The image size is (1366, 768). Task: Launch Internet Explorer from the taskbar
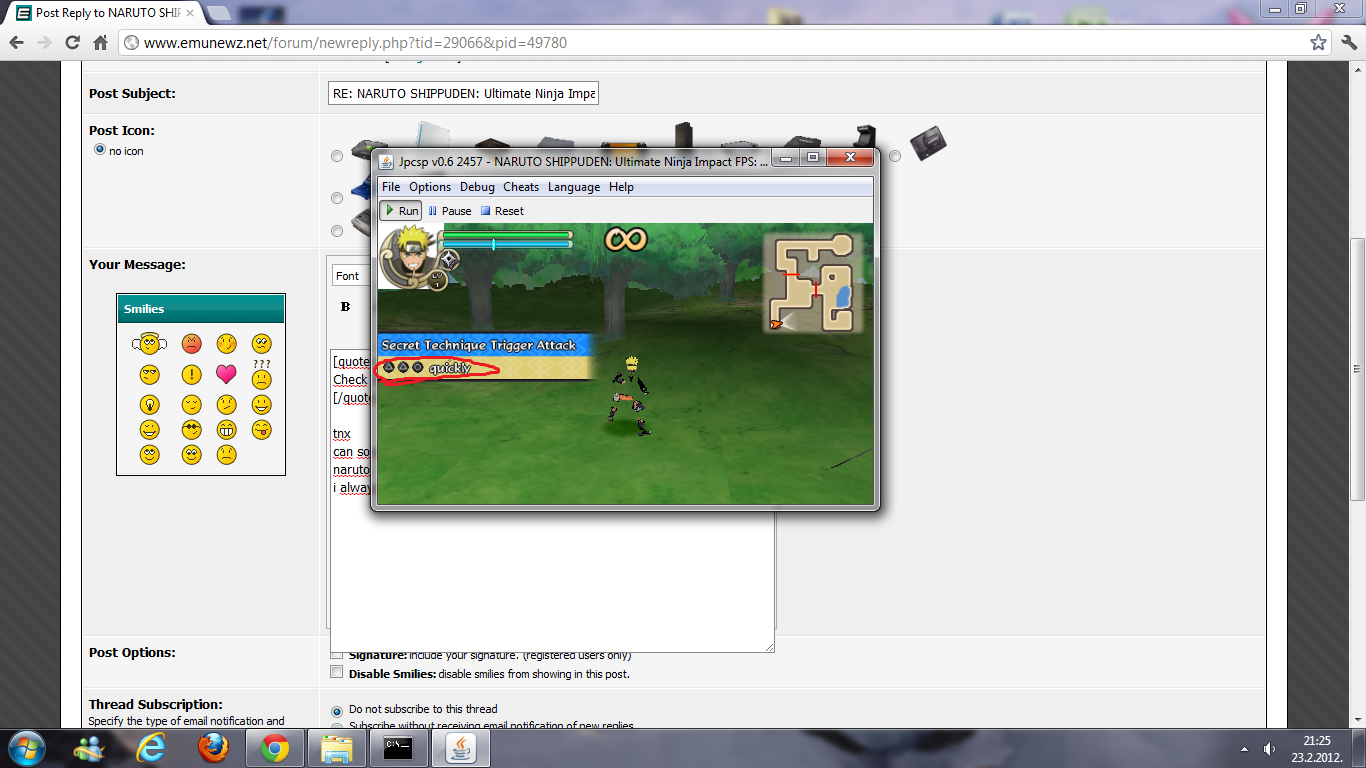coord(151,748)
